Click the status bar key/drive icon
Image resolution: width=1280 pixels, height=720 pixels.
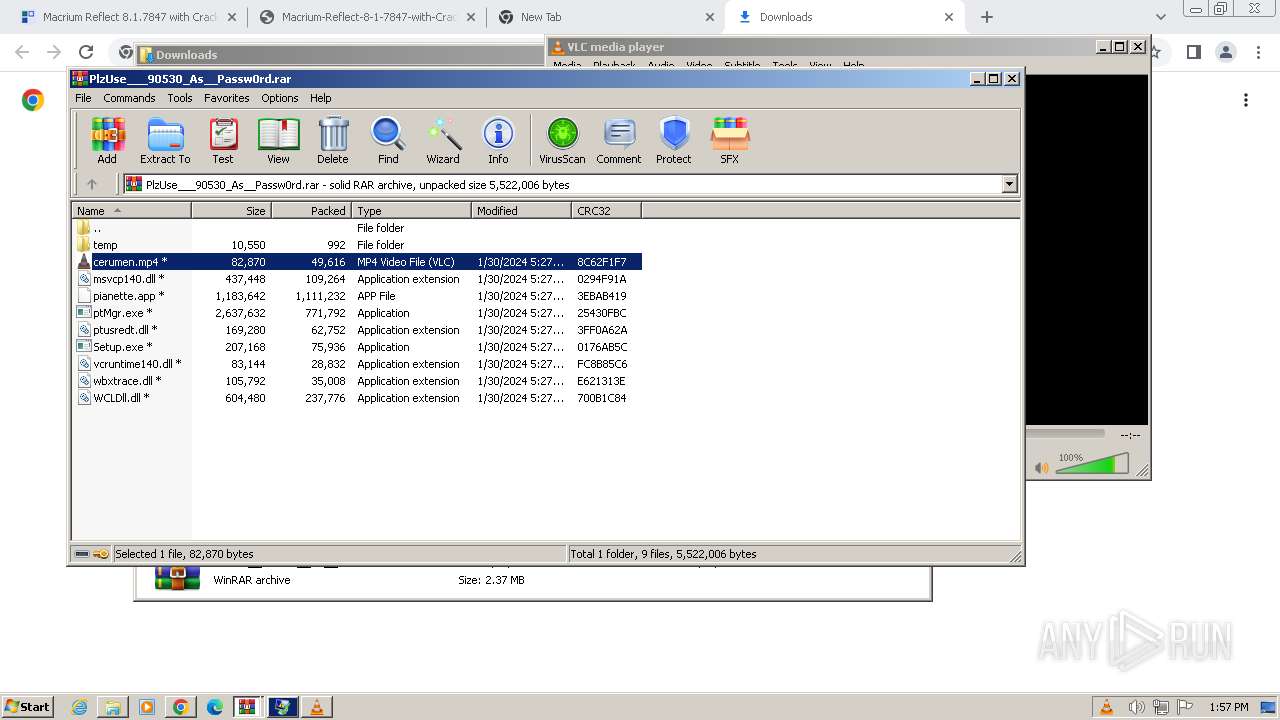92,554
